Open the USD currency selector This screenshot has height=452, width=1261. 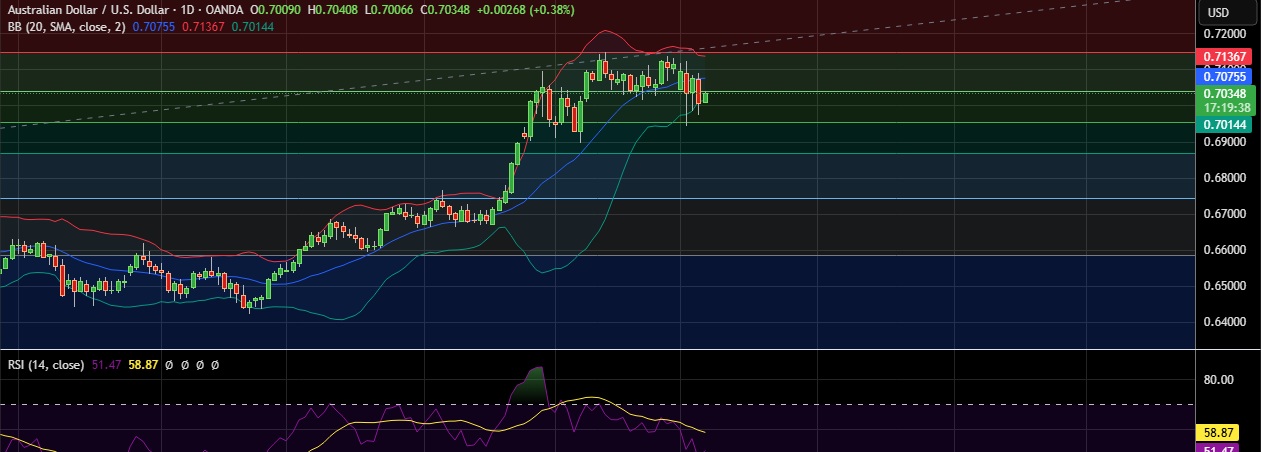click(x=1218, y=12)
